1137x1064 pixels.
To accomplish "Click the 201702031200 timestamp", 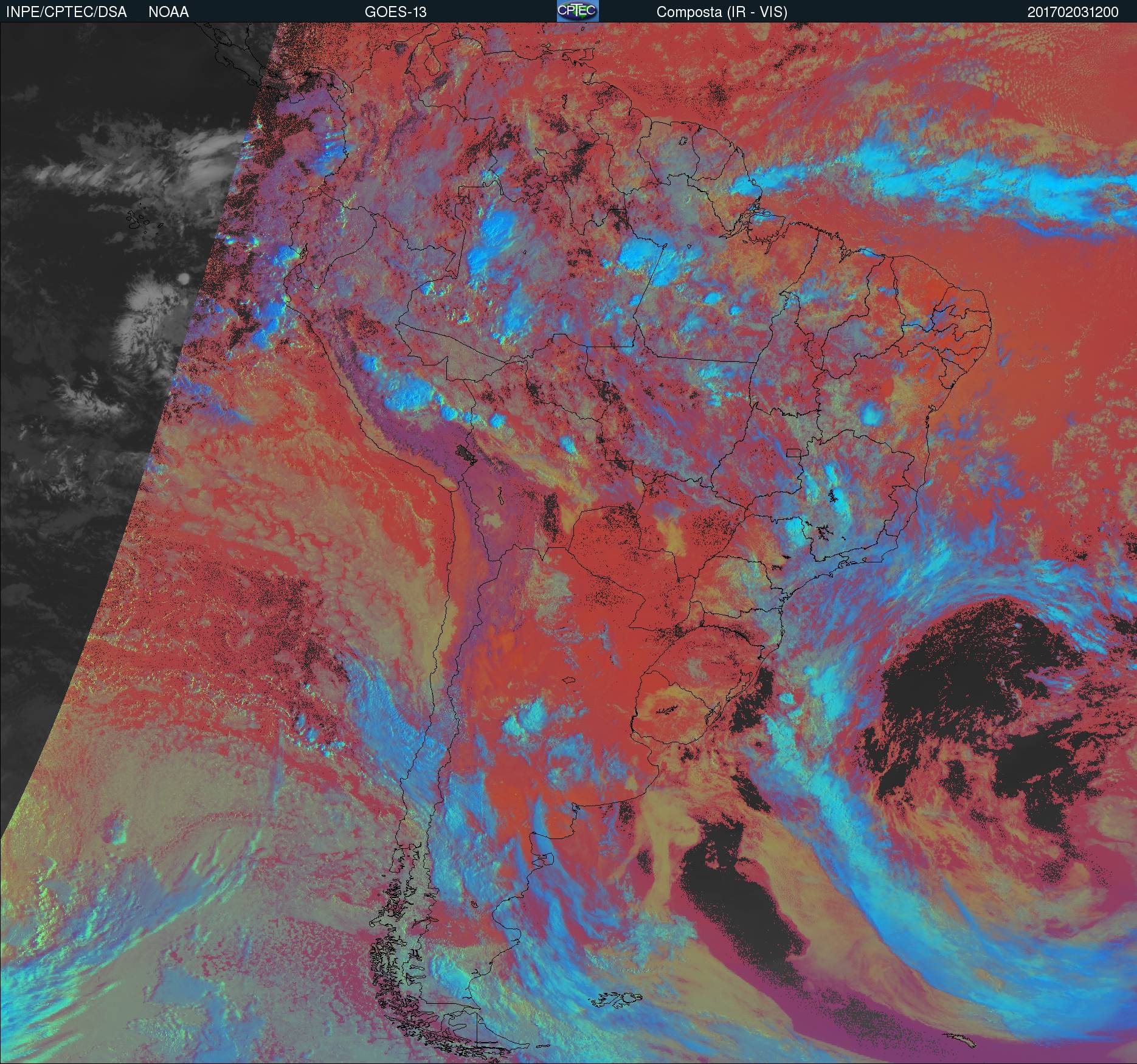I will [x=1073, y=12].
